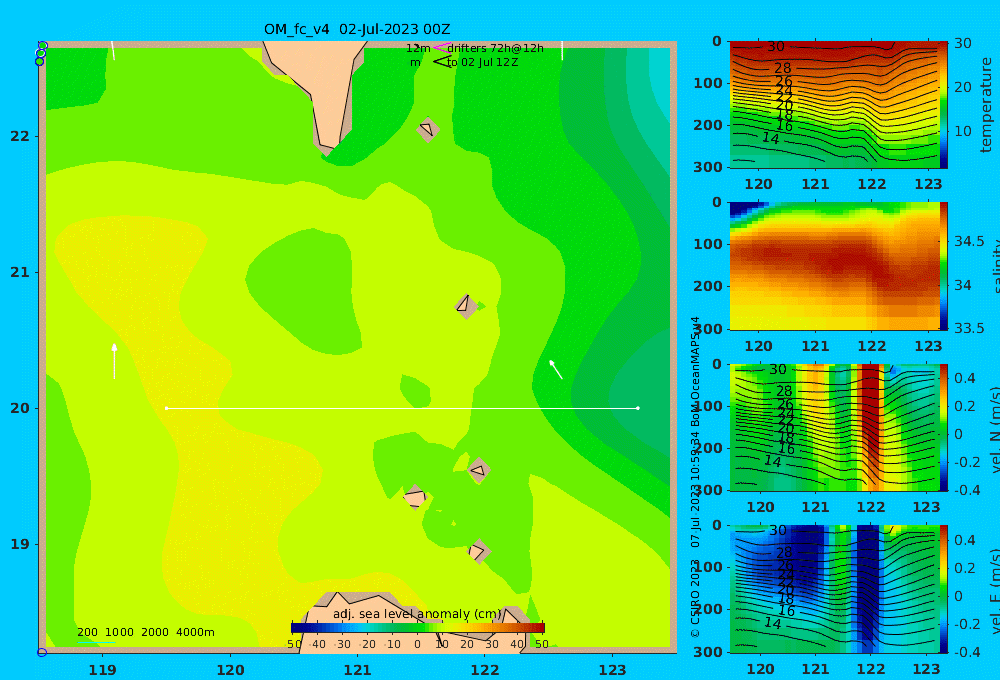Click the 'to 02 Jul 12Z' legend text
Image resolution: width=1000 pixels, height=680 pixels.
(x=483, y=63)
